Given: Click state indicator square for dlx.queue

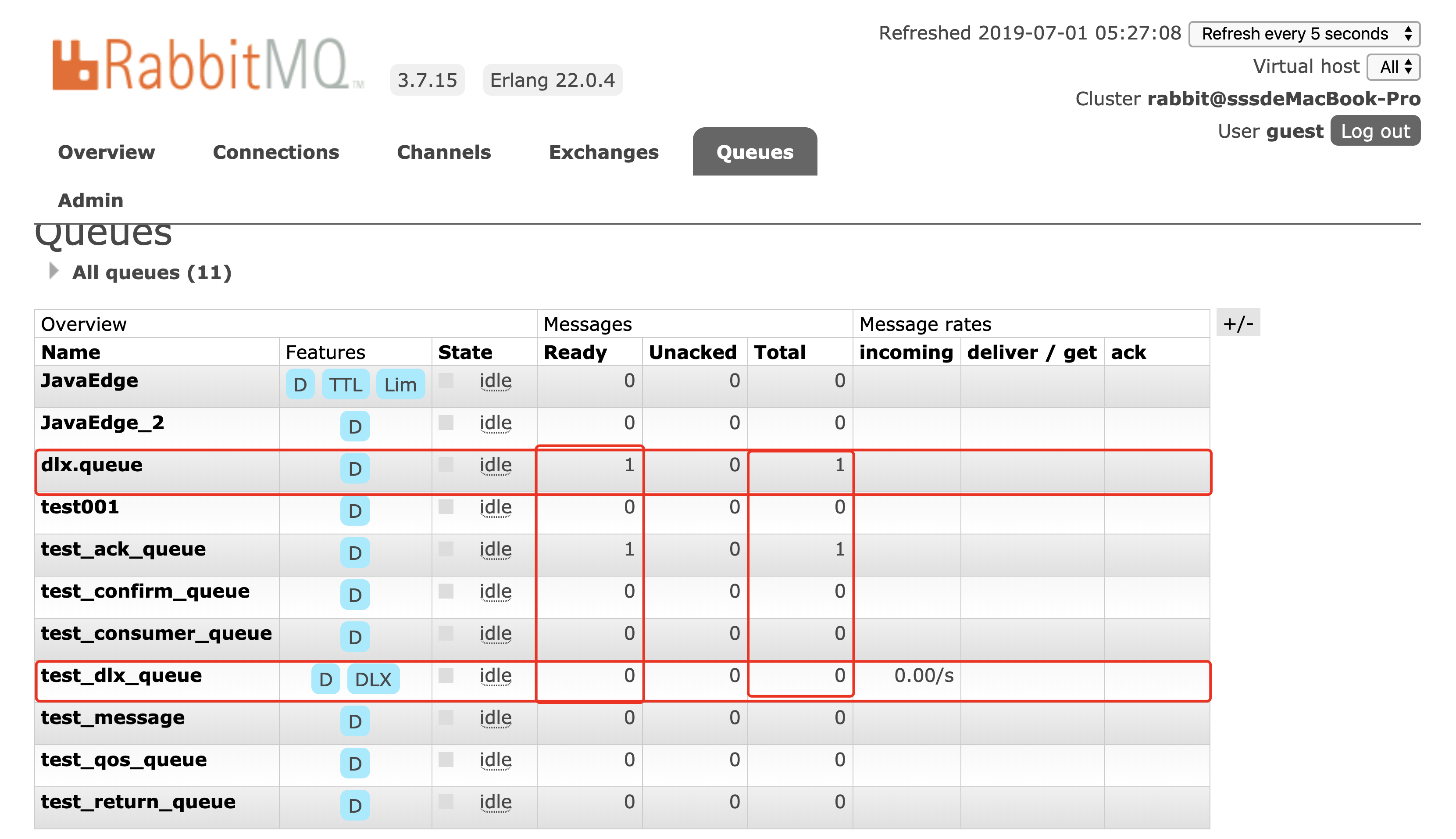Looking at the screenshot, I should tap(446, 464).
